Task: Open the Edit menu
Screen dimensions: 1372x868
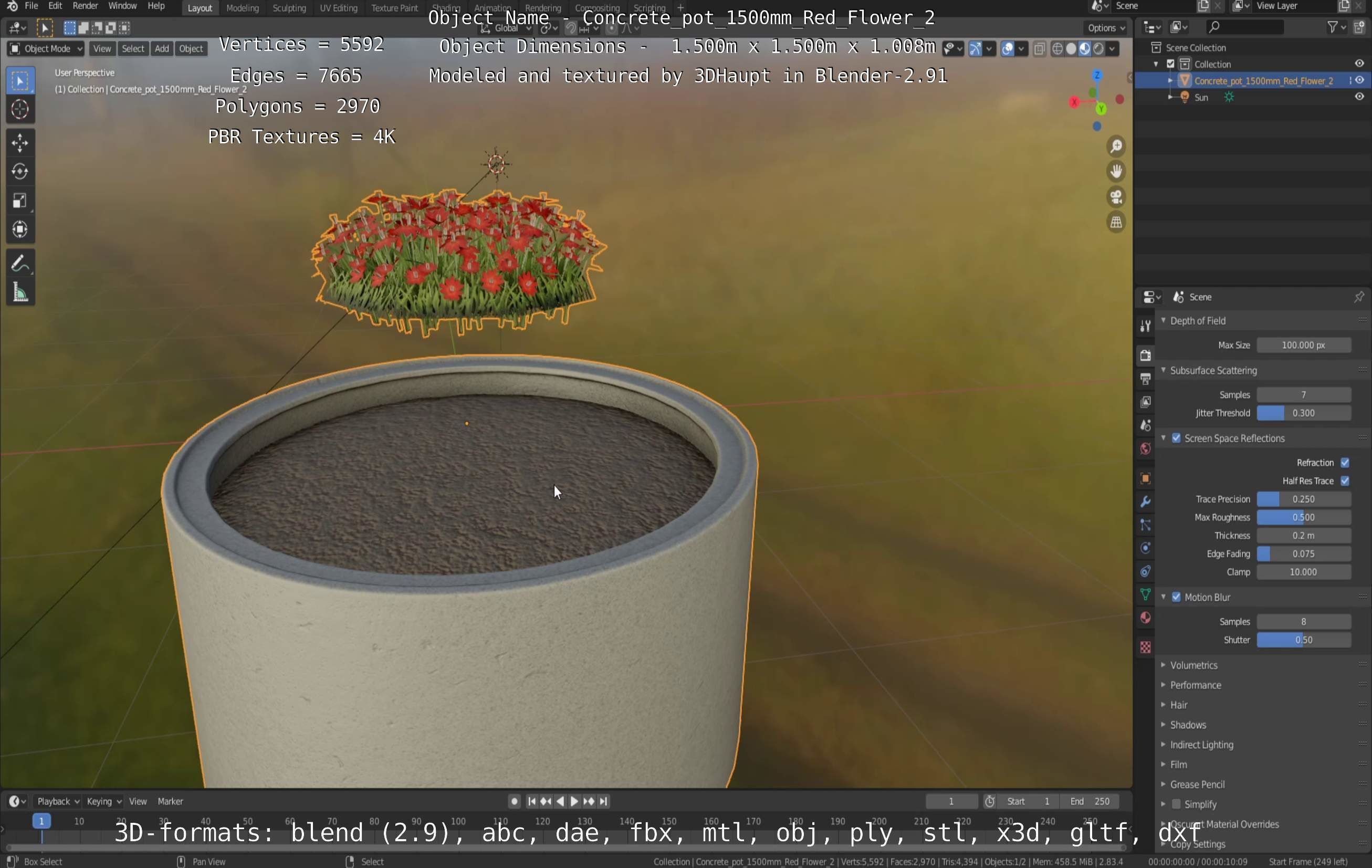Action: pyautogui.click(x=55, y=6)
